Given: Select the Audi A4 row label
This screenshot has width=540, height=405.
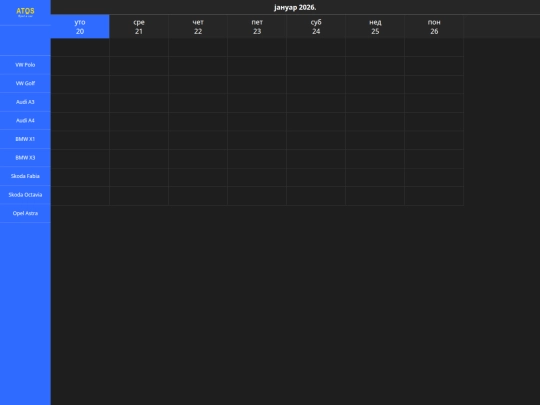Looking at the screenshot, I should [25, 121].
